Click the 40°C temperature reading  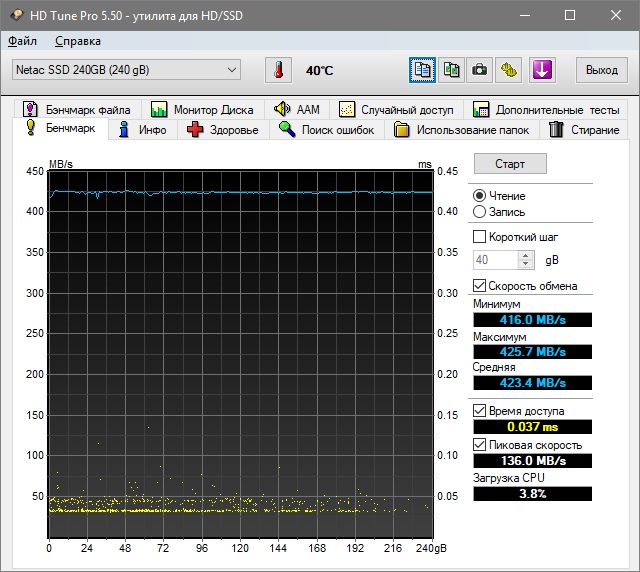point(320,71)
